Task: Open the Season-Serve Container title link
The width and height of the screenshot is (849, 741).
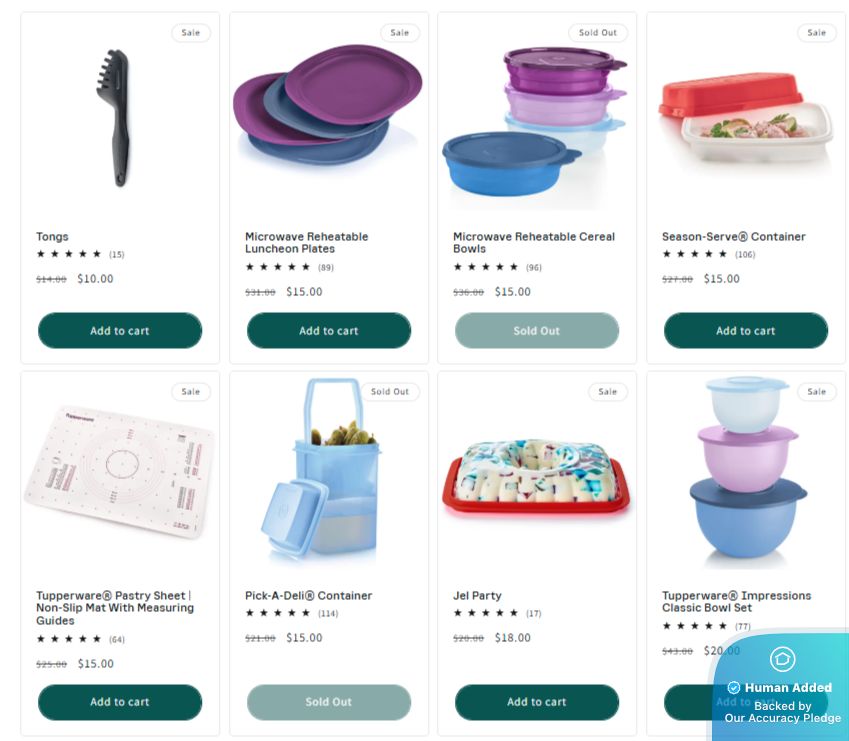Action: tap(734, 237)
